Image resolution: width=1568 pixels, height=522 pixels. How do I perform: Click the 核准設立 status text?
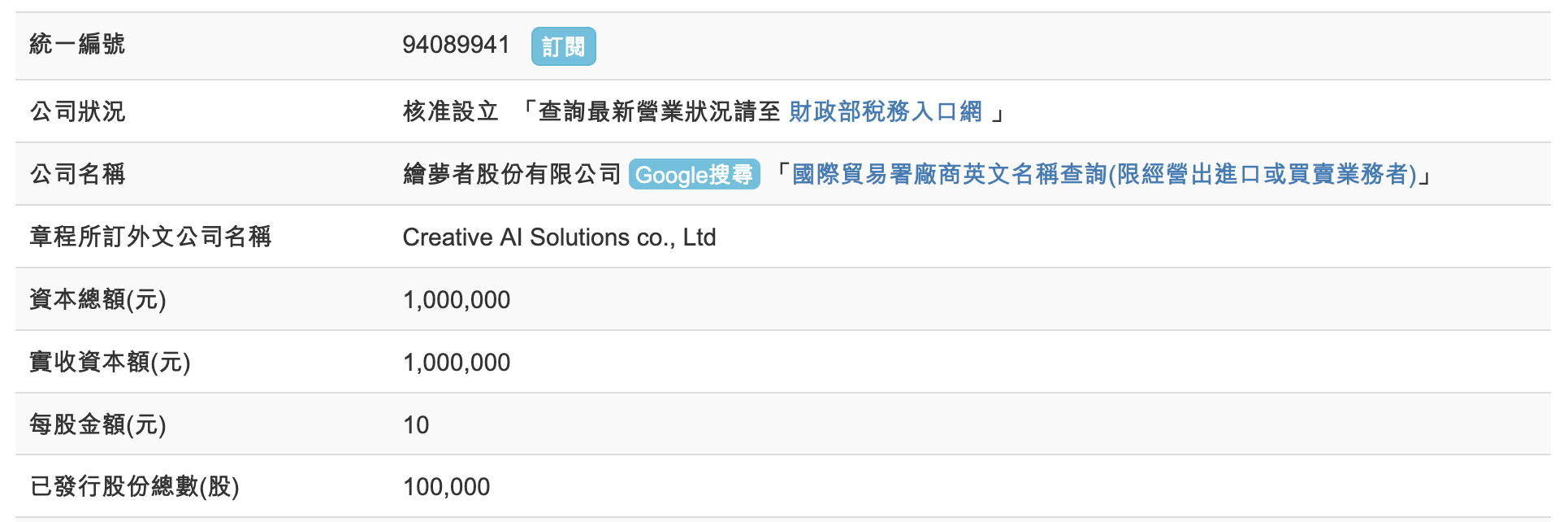[450, 111]
